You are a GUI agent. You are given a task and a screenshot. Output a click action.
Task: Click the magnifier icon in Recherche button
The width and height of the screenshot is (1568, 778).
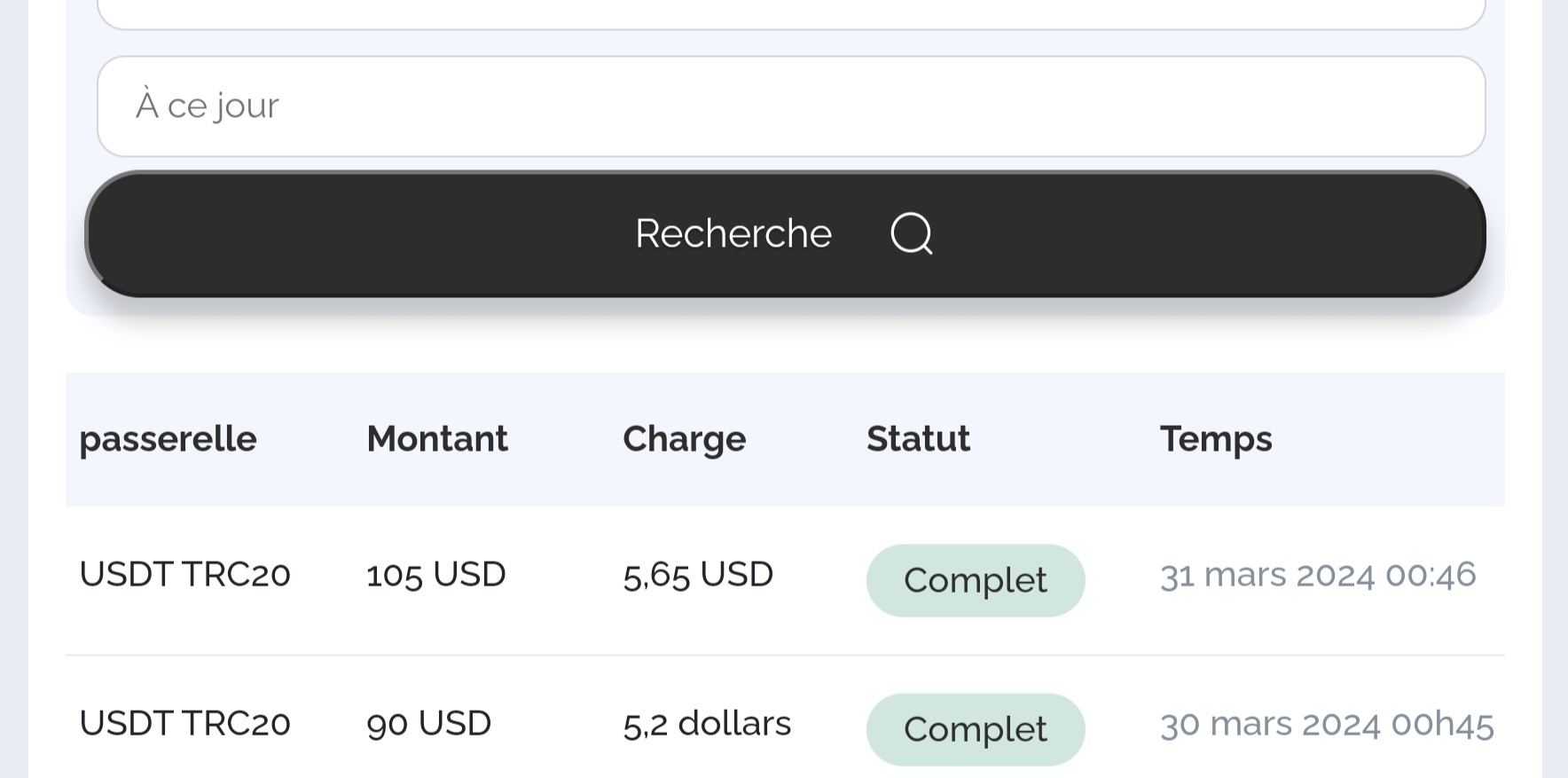click(x=912, y=233)
